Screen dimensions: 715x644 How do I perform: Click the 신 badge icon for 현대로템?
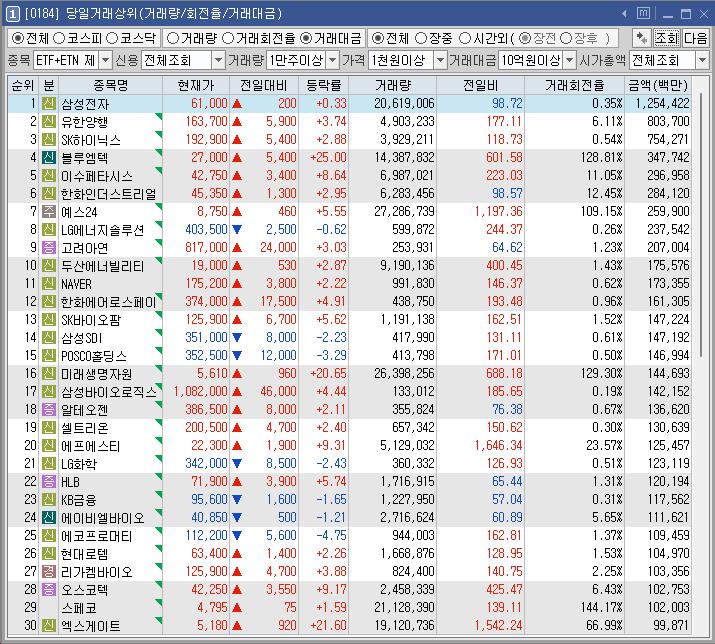pos(49,554)
